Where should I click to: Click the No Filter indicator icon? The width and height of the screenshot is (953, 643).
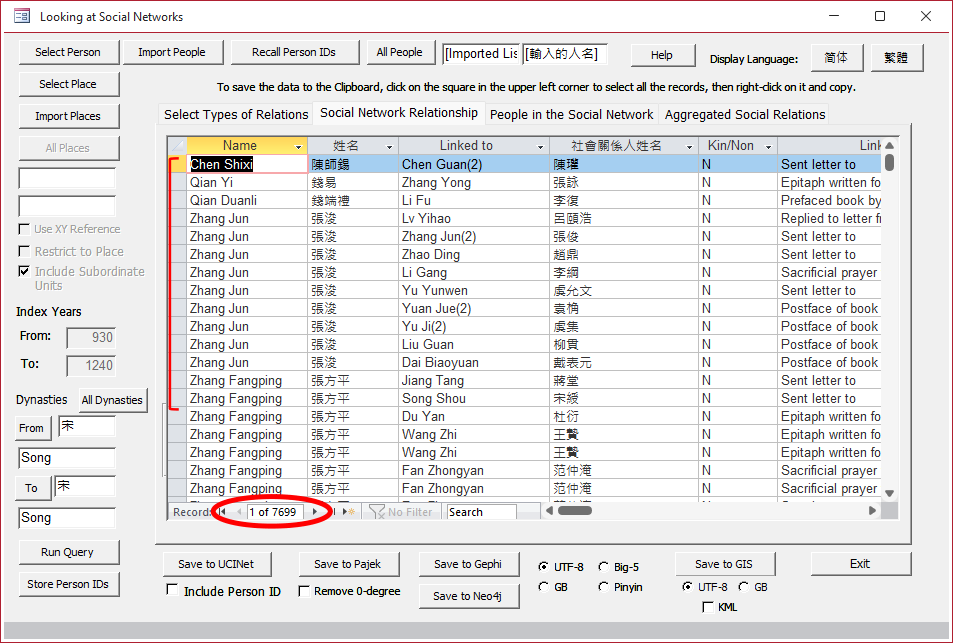click(x=377, y=512)
